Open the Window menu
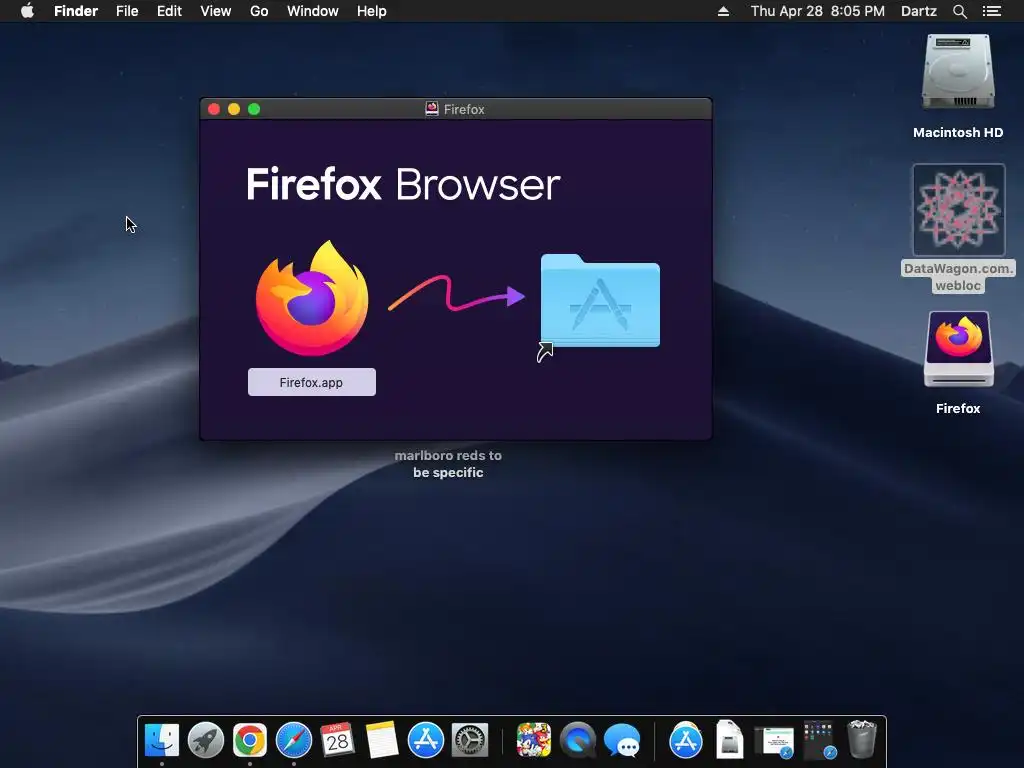1024x768 pixels. (313, 11)
